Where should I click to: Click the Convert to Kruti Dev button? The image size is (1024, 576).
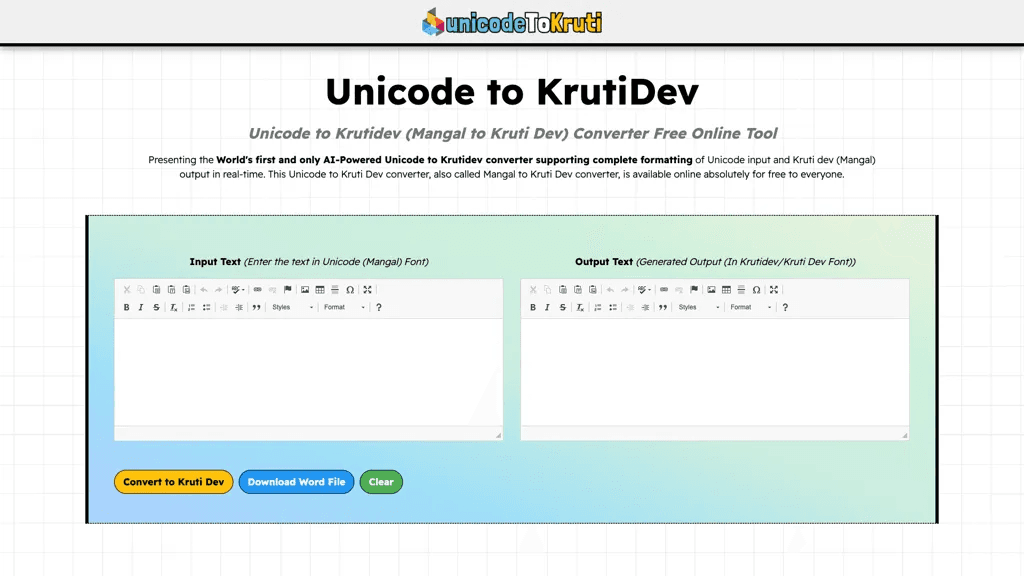[x=174, y=482]
